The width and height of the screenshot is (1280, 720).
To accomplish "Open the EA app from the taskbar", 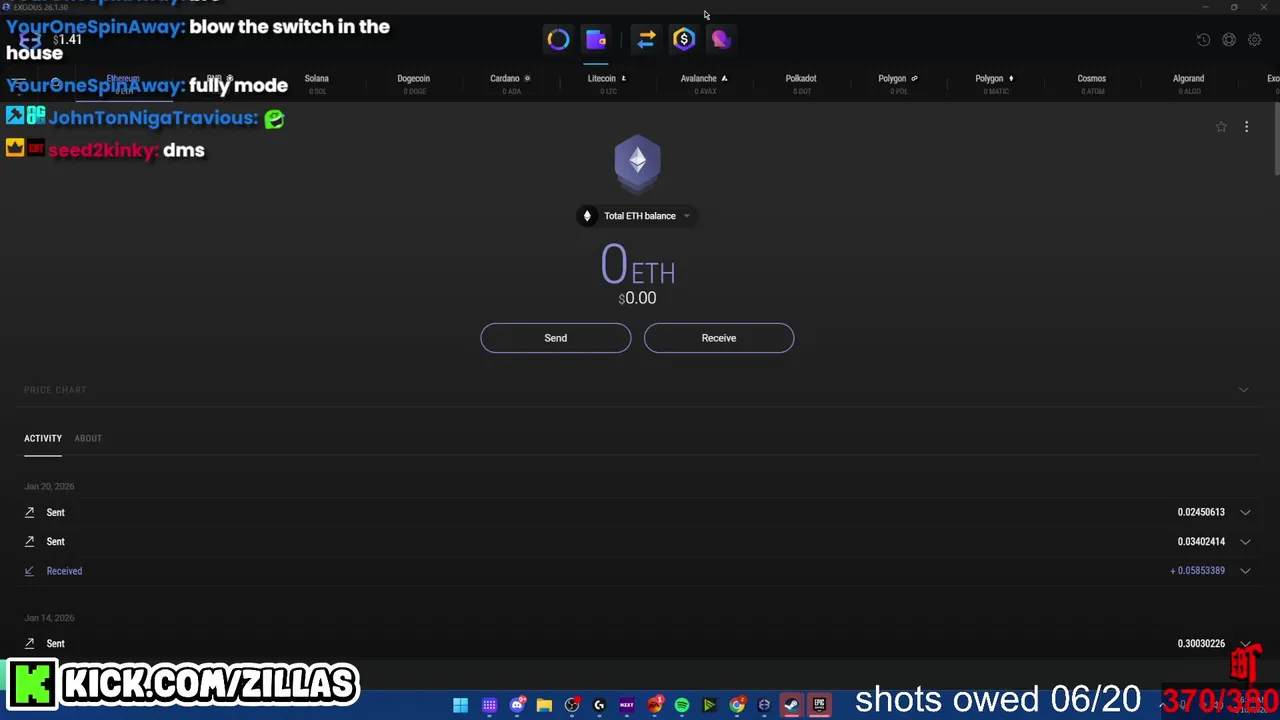I will (x=654, y=705).
